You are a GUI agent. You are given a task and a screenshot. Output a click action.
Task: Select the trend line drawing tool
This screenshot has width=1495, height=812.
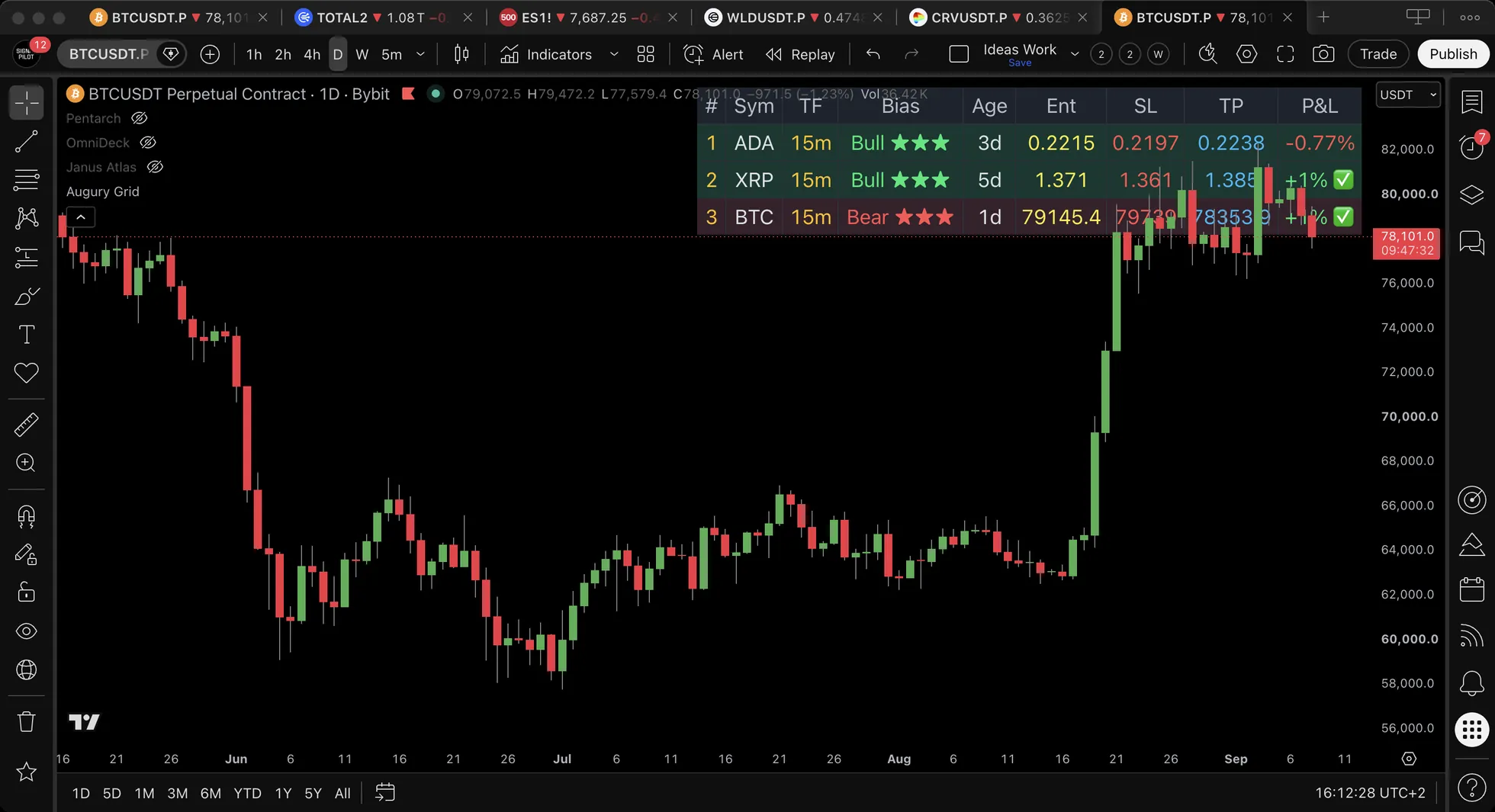(26, 141)
